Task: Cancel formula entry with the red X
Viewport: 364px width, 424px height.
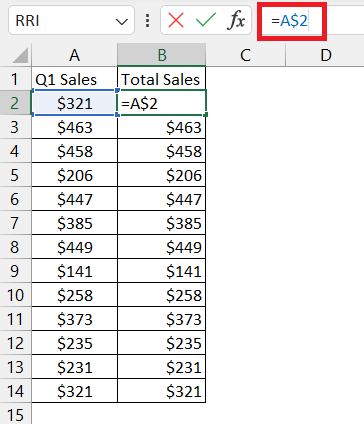Action: [x=176, y=21]
